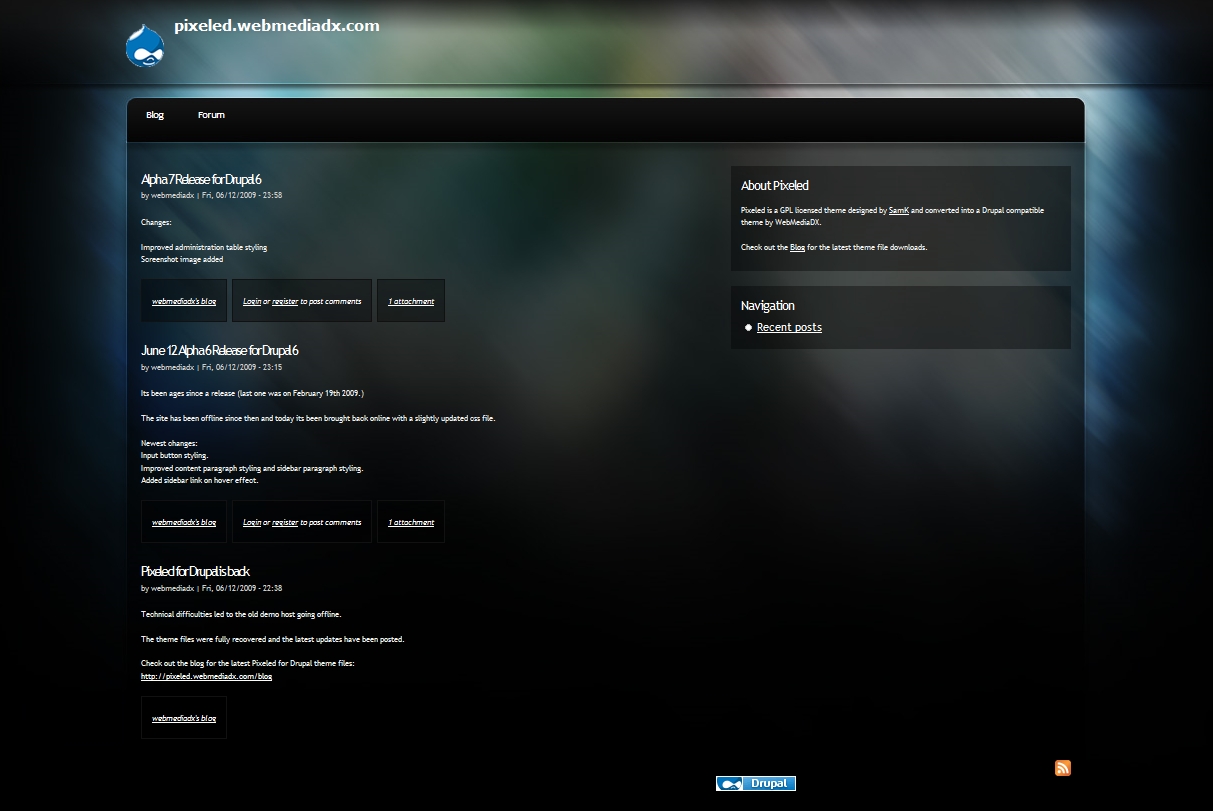
Task: Click webmediadx's blog under Pixeled is back post
Action: coord(184,718)
